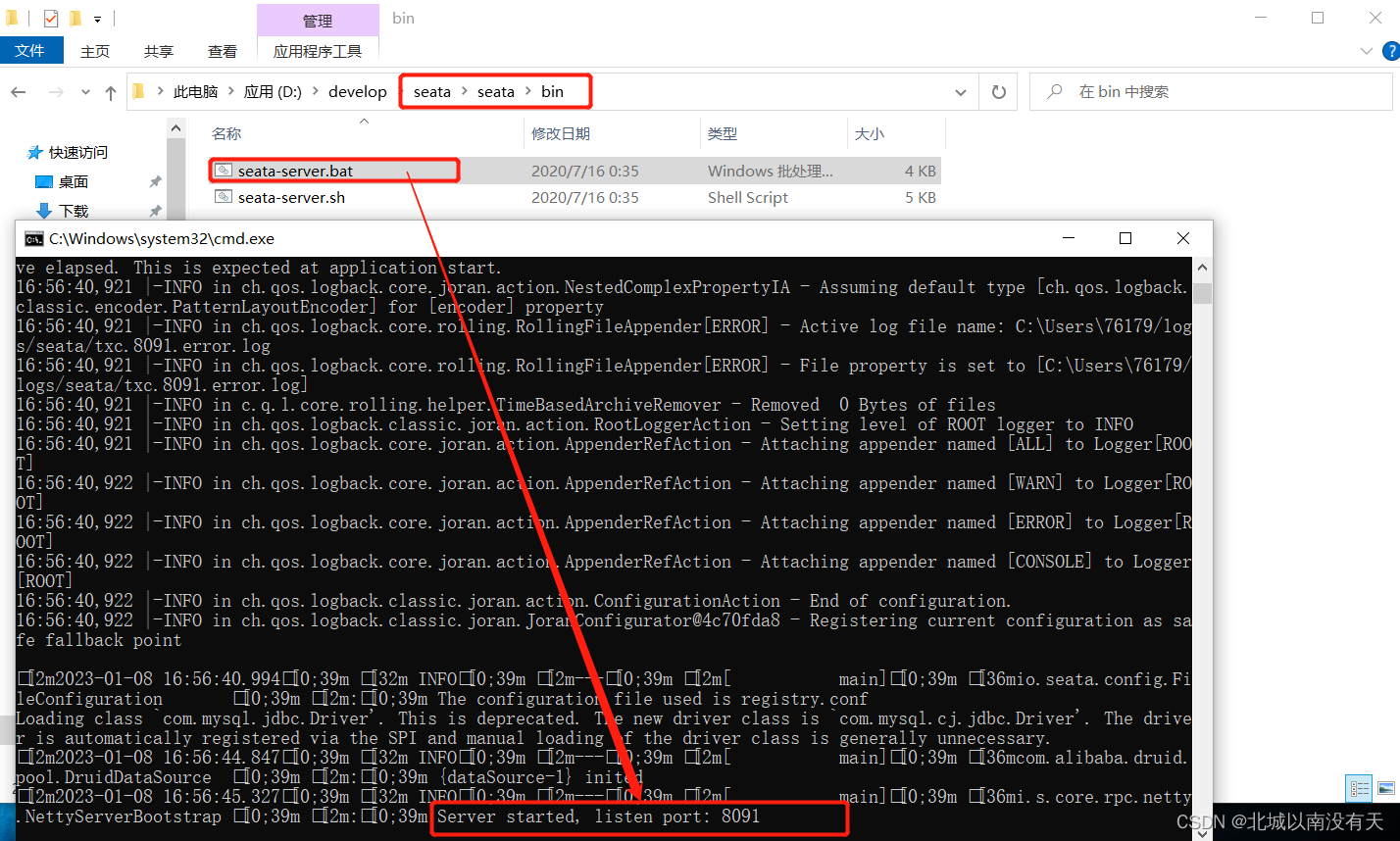This screenshot has width=1400, height=841.
Task: Select the 管理 contextual tab
Action: 318,20
